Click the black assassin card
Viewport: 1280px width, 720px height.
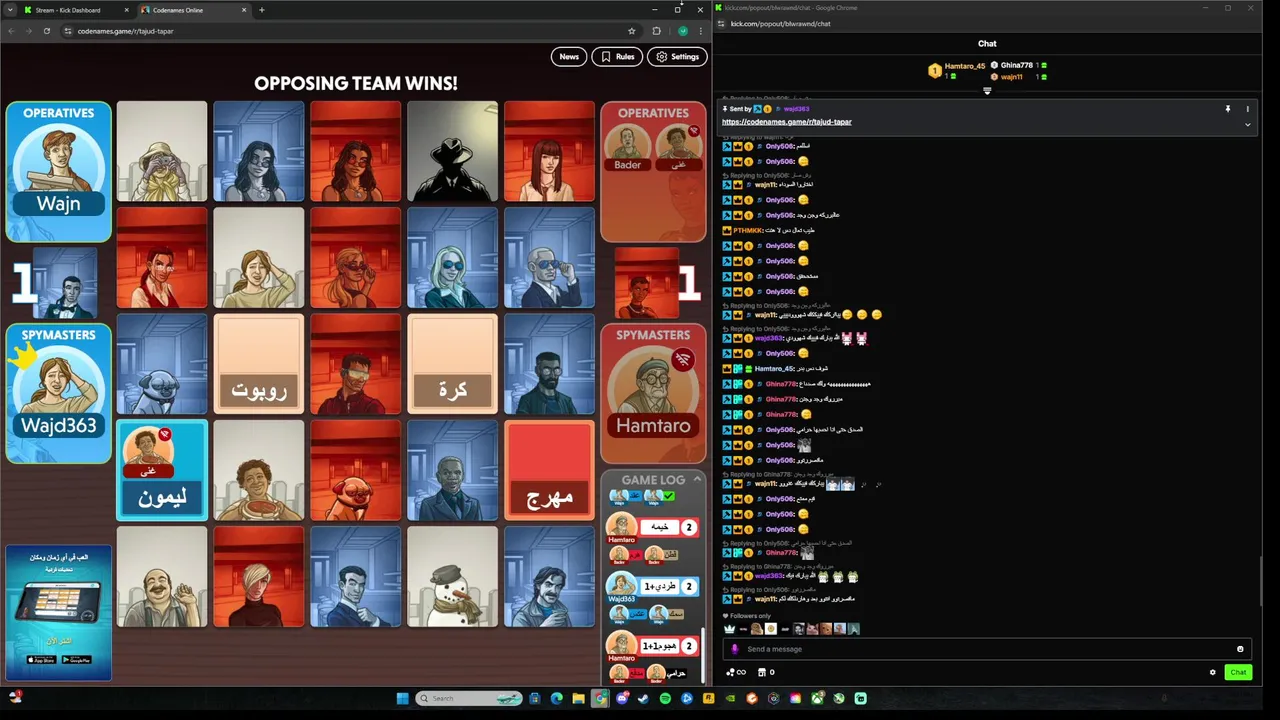452,151
